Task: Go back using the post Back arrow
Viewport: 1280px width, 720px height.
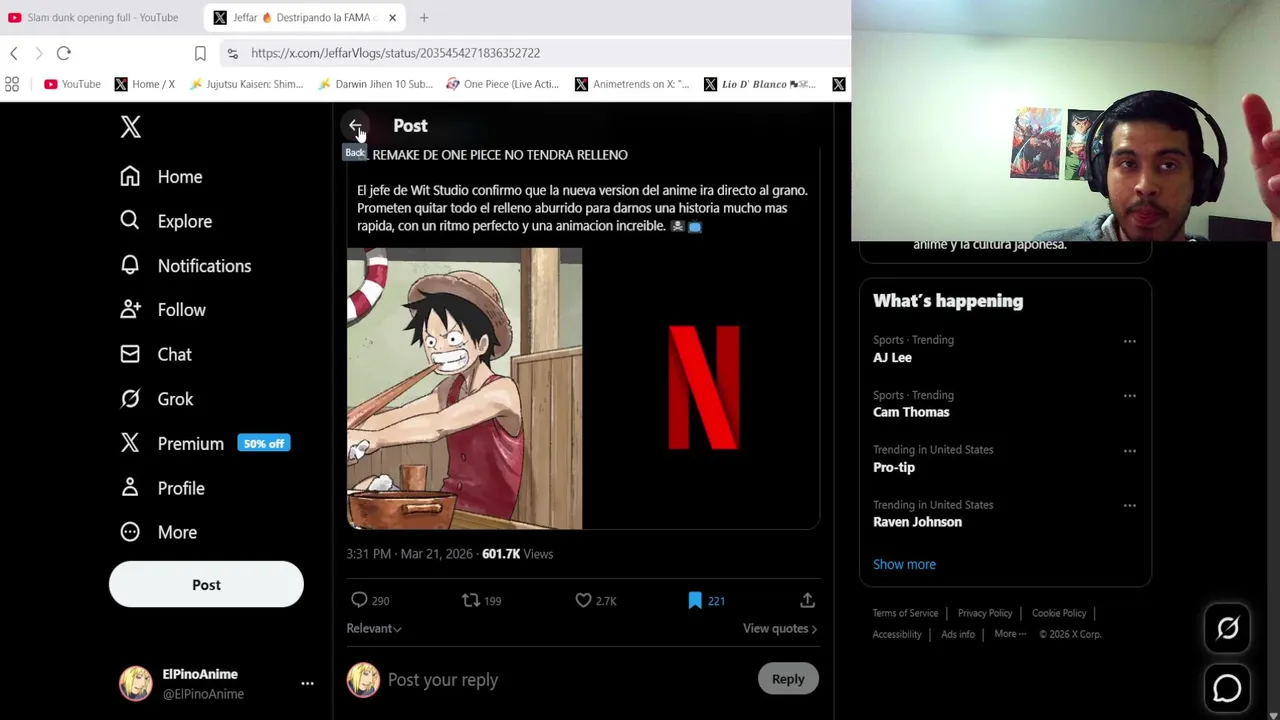Action: pos(356,126)
